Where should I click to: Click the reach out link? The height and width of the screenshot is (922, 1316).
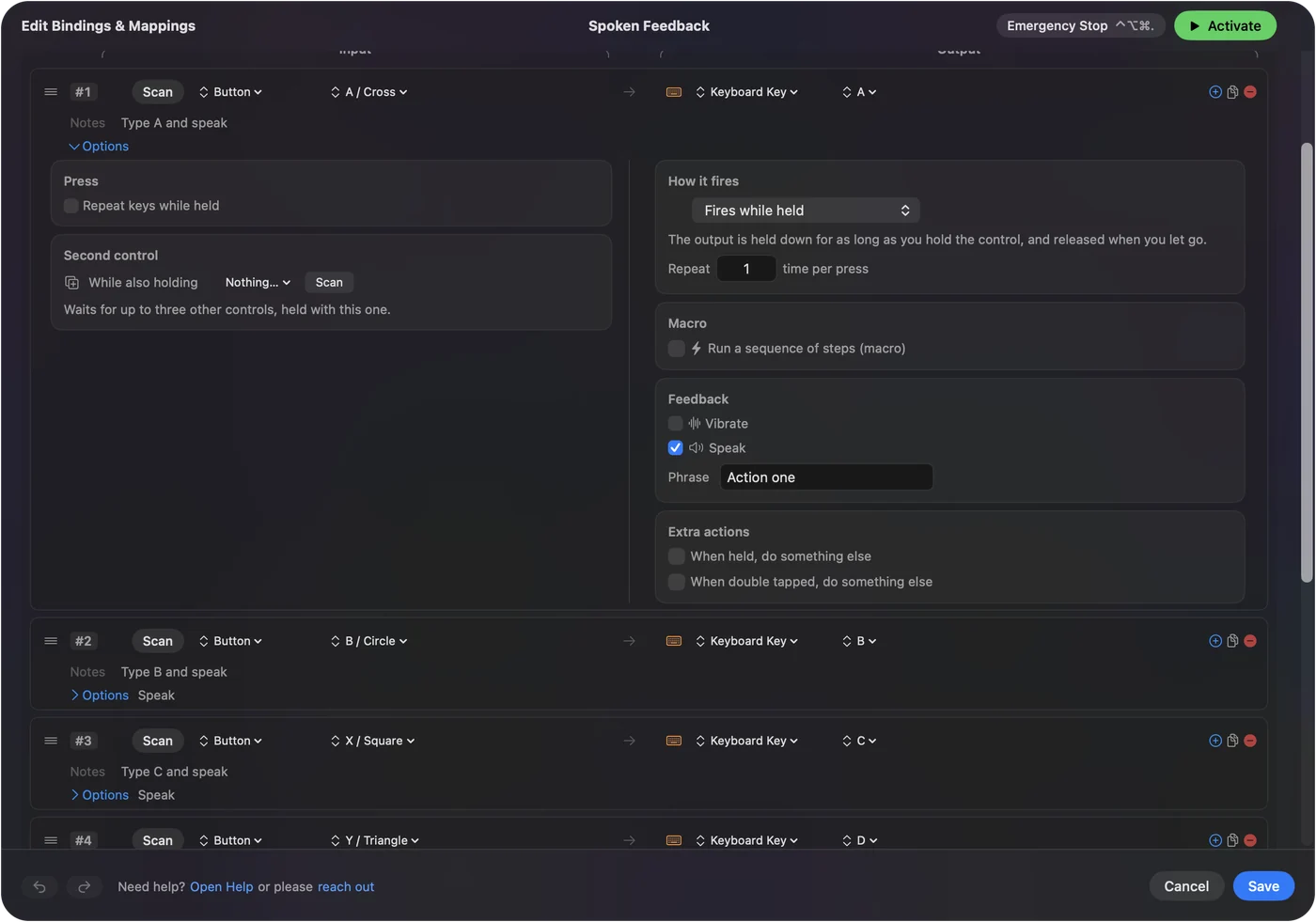pyautogui.click(x=346, y=887)
